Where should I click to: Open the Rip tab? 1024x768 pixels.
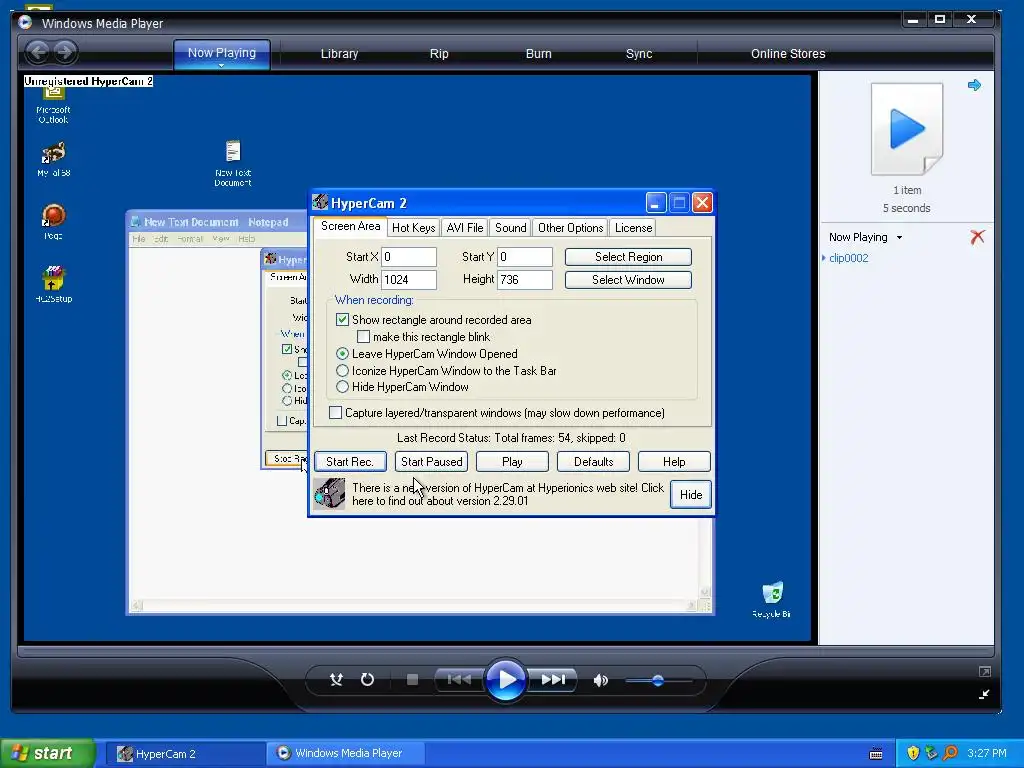[x=439, y=54]
